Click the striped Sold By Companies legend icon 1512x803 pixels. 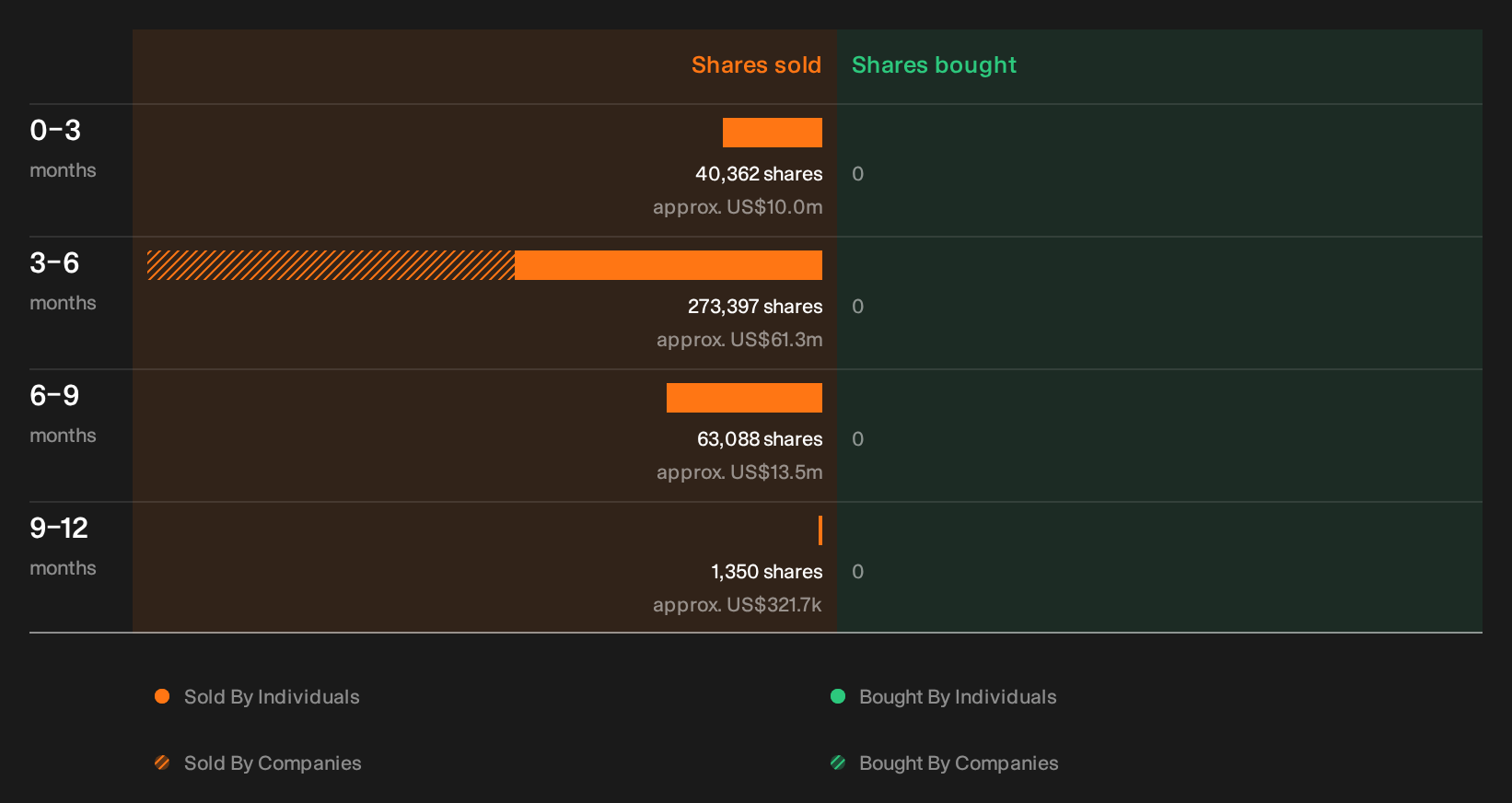click(162, 762)
